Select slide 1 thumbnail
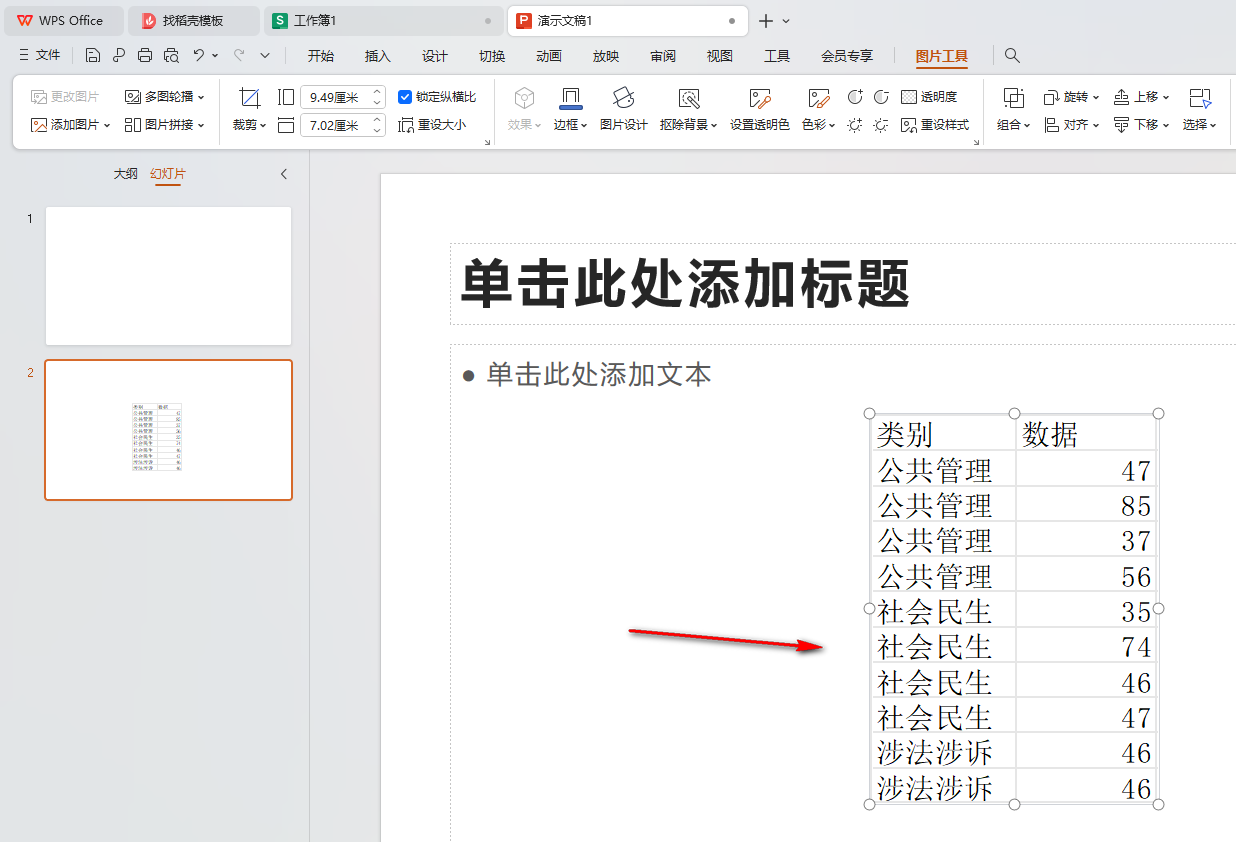The width and height of the screenshot is (1236, 842). pyautogui.click(x=168, y=276)
